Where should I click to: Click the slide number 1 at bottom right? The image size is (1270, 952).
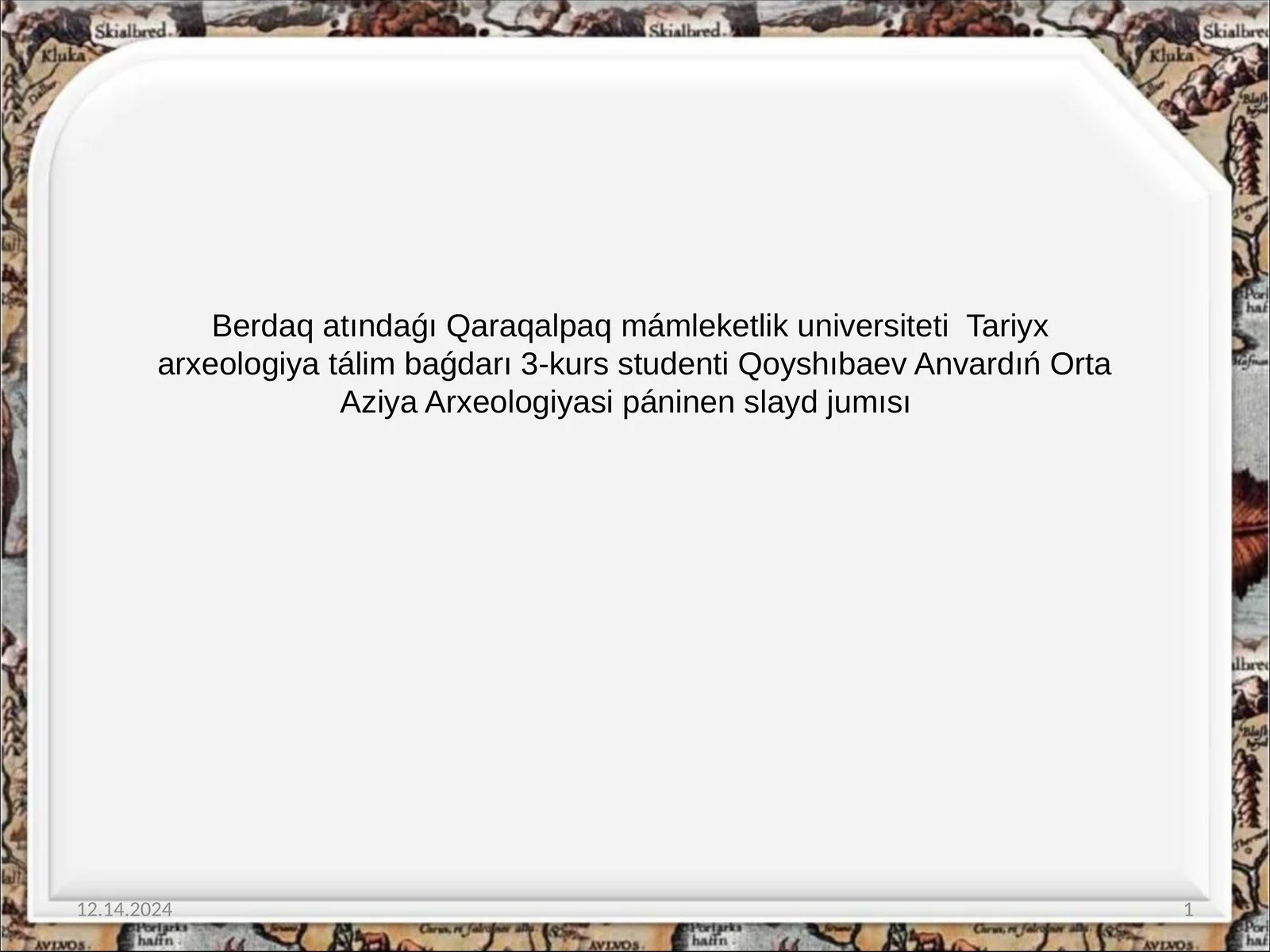click(1188, 909)
